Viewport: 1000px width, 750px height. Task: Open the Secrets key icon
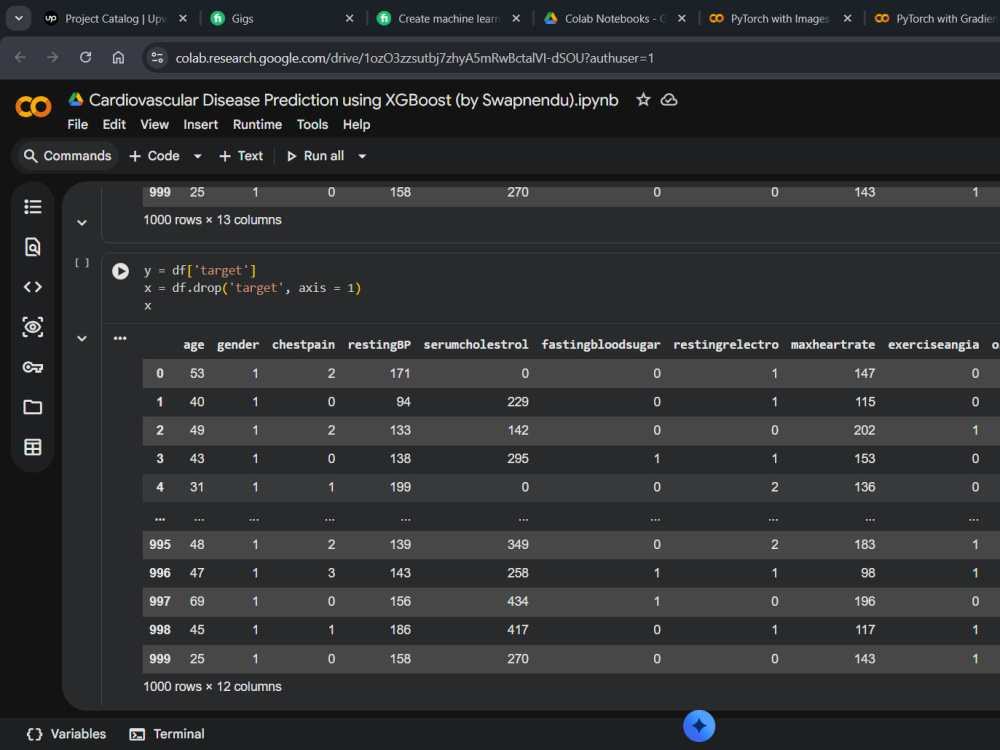(x=33, y=367)
